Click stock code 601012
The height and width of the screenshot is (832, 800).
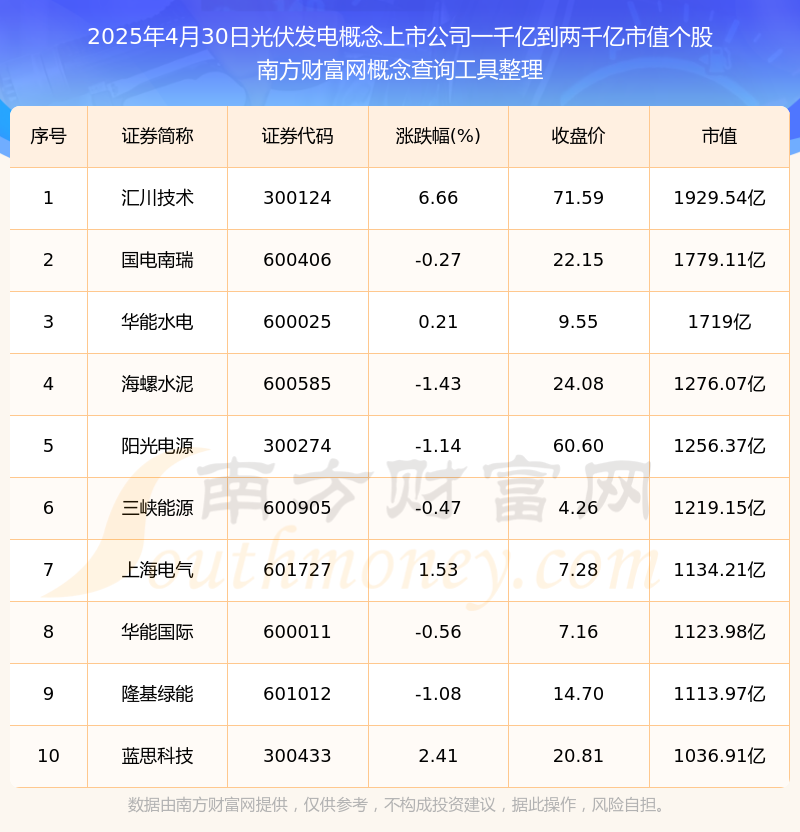[297, 694]
